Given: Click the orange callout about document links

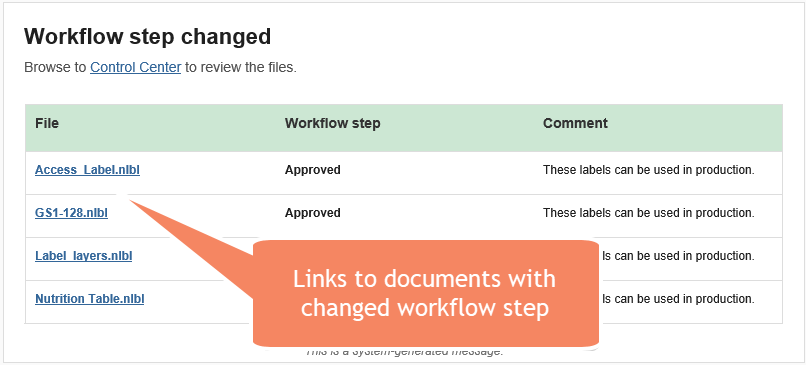Looking at the screenshot, I should (x=425, y=293).
